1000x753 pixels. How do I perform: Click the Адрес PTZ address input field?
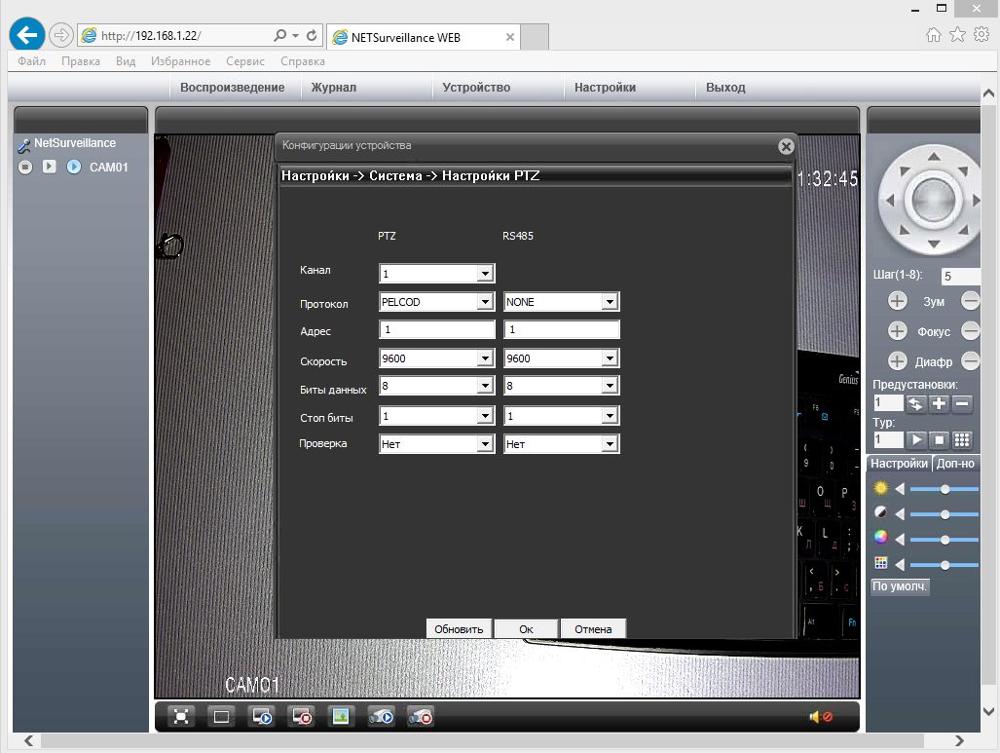[x=436, y=329]
